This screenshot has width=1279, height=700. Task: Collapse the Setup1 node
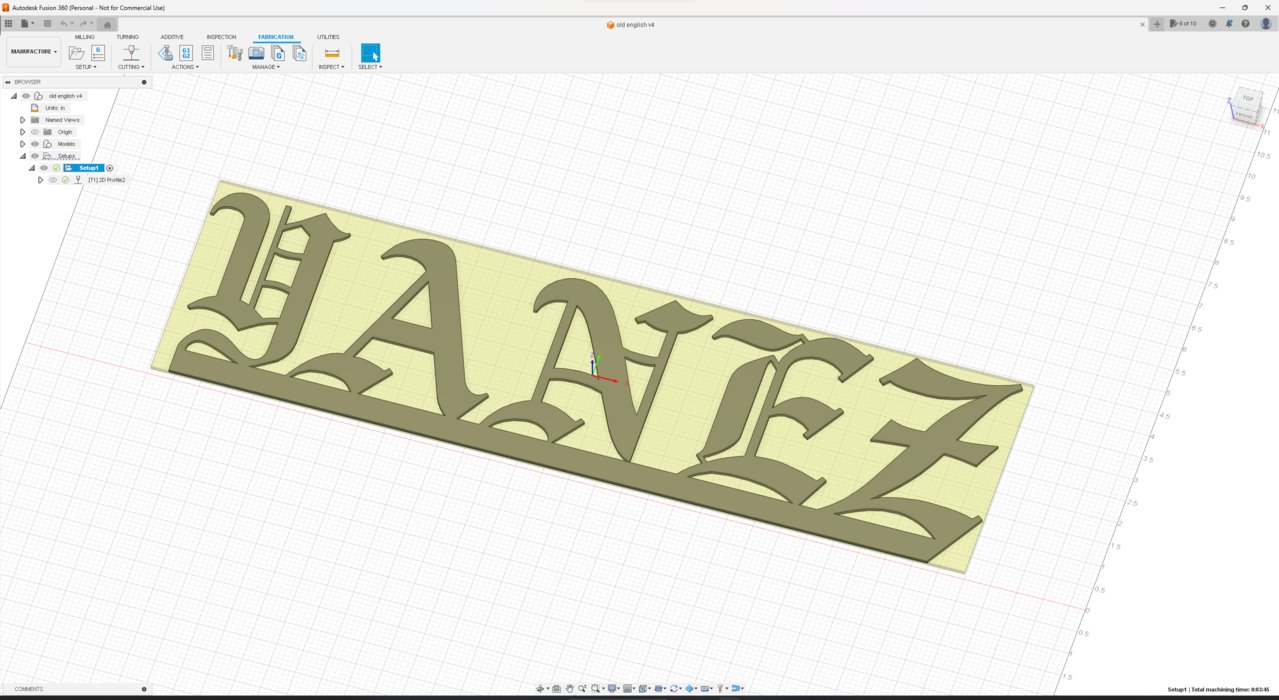(x=31, y=168)
